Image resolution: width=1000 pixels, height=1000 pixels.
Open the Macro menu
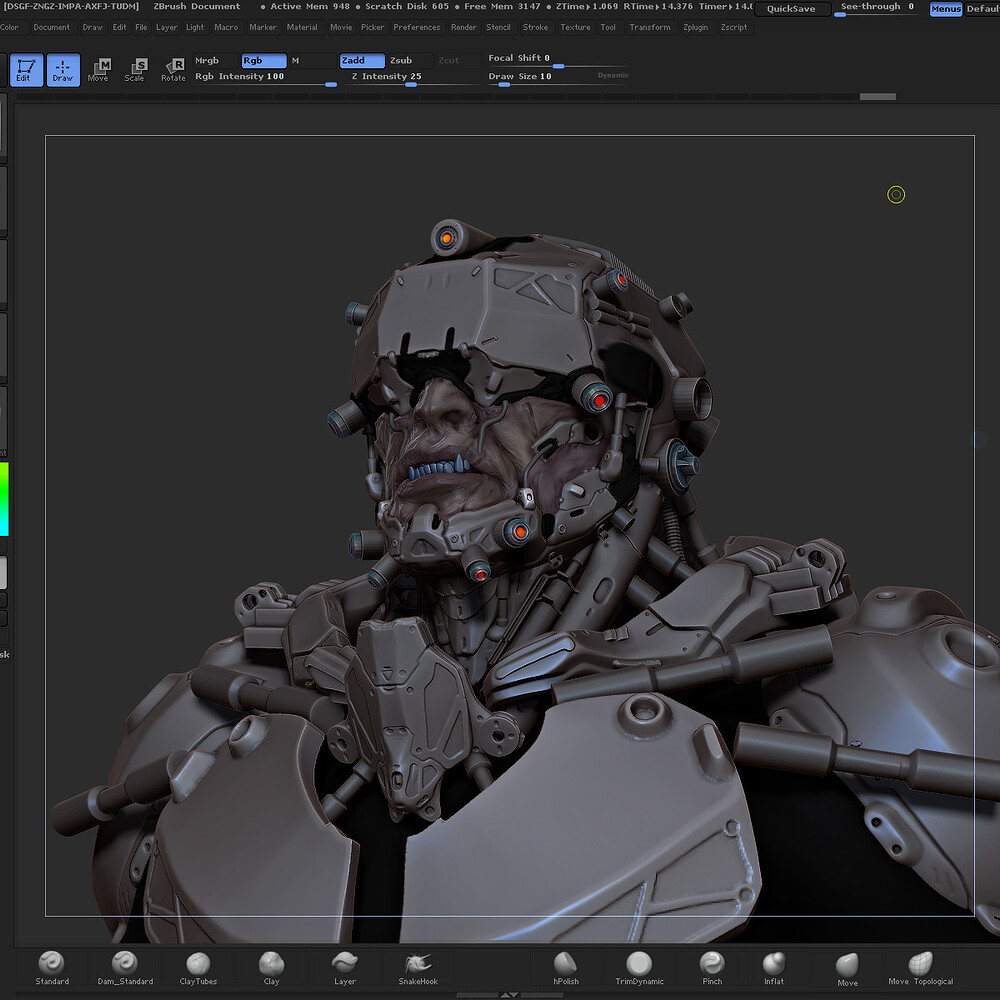coord(226,27)
